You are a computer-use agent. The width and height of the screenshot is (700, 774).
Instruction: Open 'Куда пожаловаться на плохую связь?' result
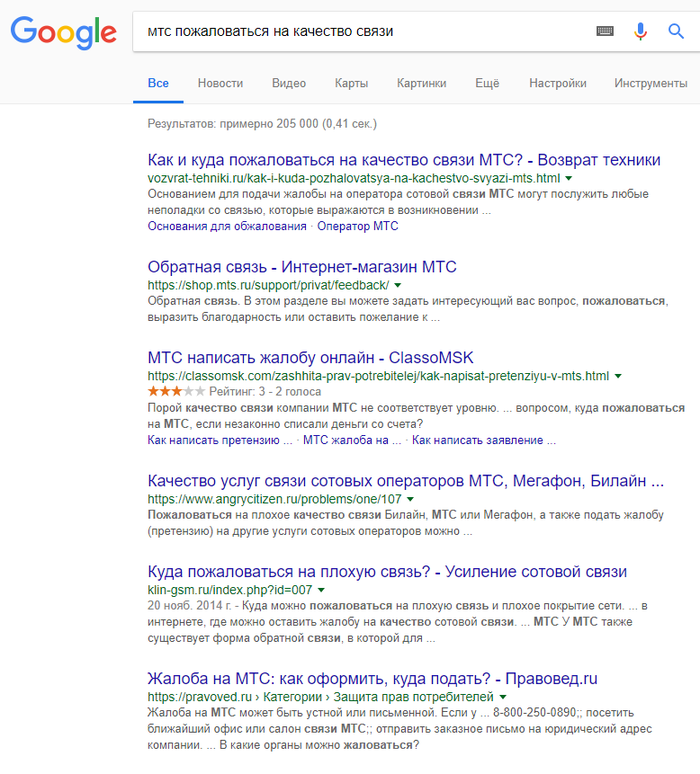387,572
